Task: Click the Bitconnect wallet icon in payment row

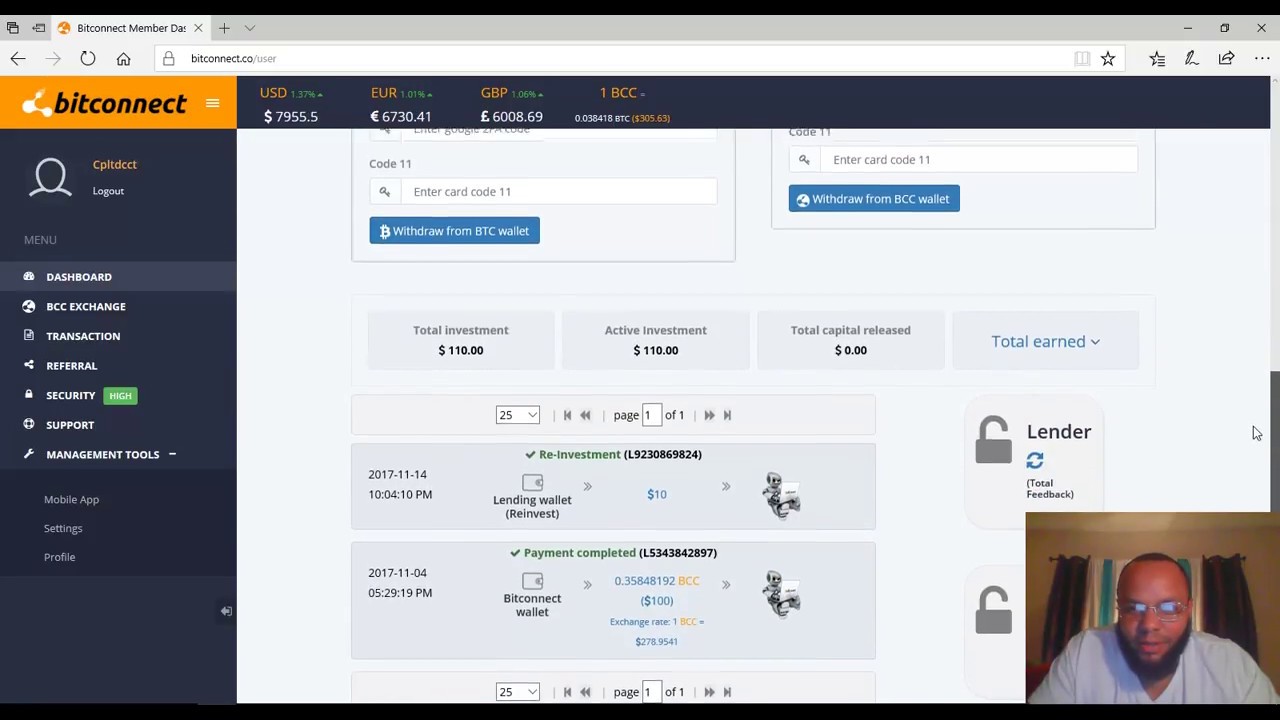Action: (x=532, y=581)
